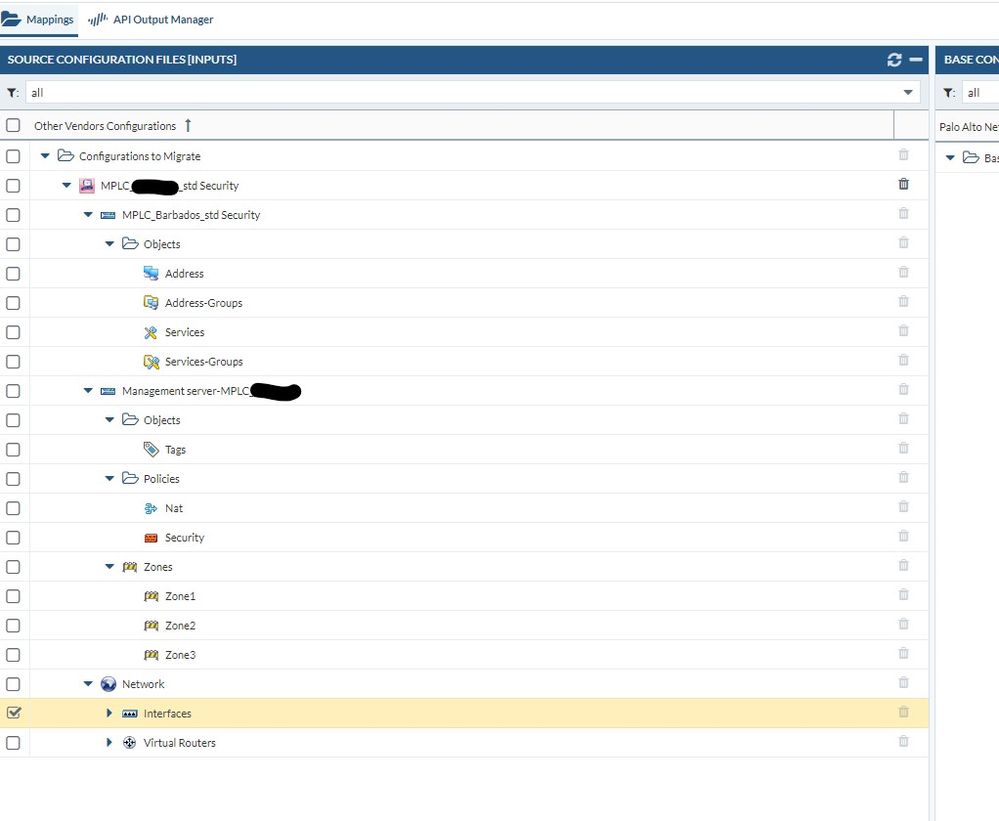Click the Services-Groups icon
The image size is (999, 821).
[151, 362]
